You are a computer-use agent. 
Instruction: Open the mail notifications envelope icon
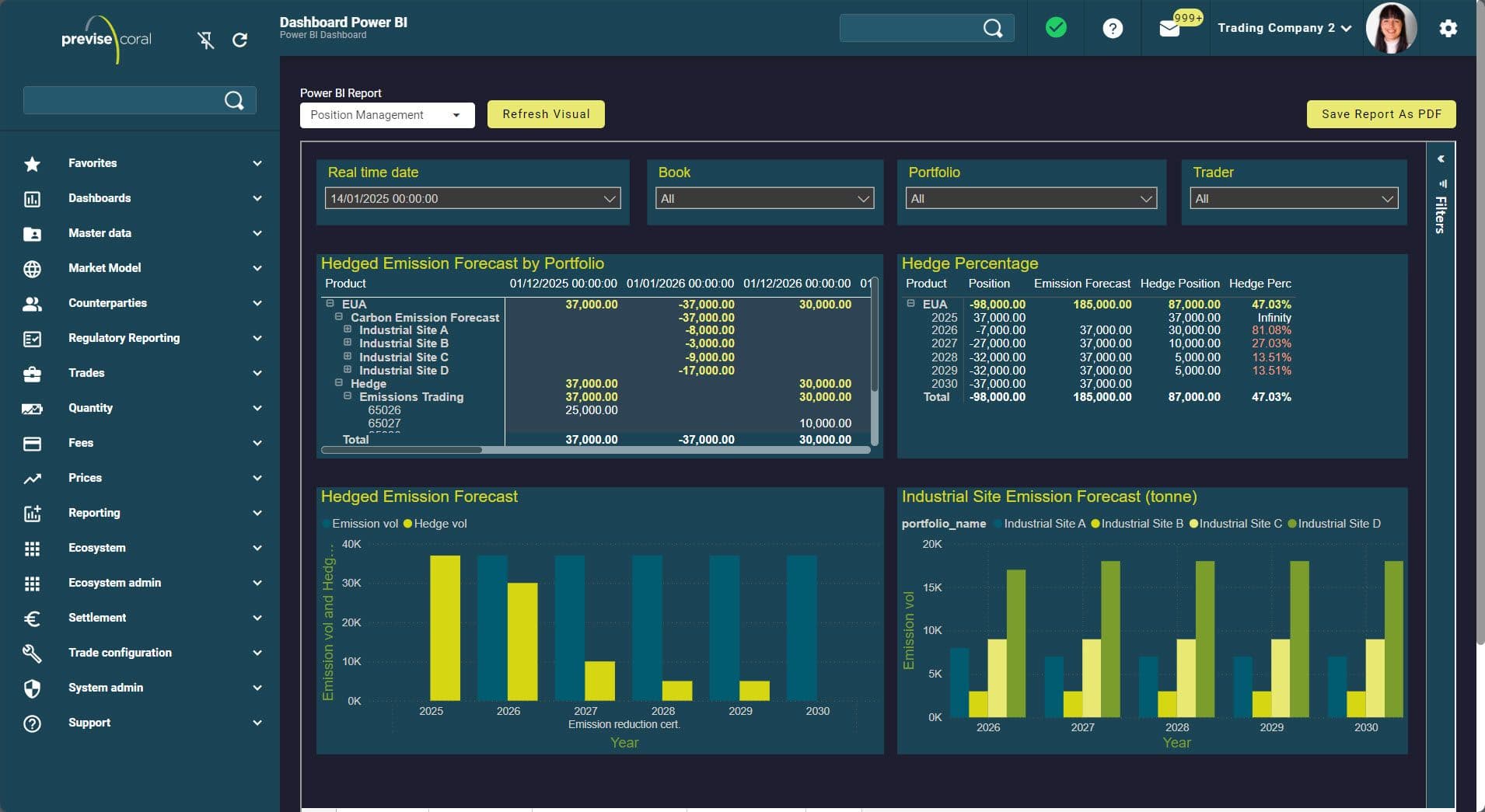[x=1169, y=29]
